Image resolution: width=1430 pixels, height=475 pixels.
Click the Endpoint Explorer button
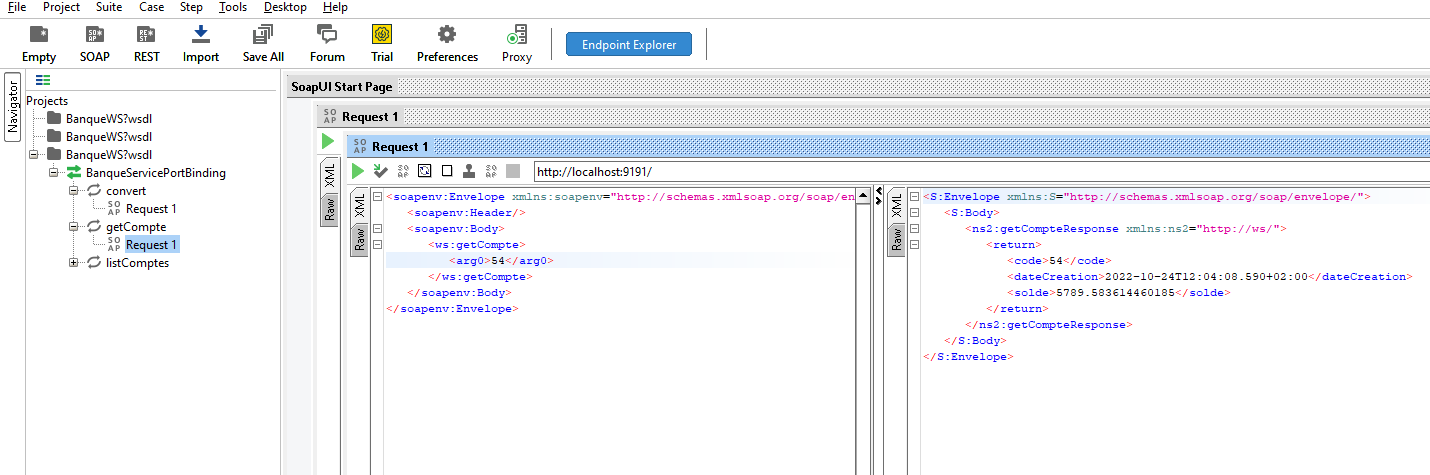pyautogui.click(x=629, y=44)
